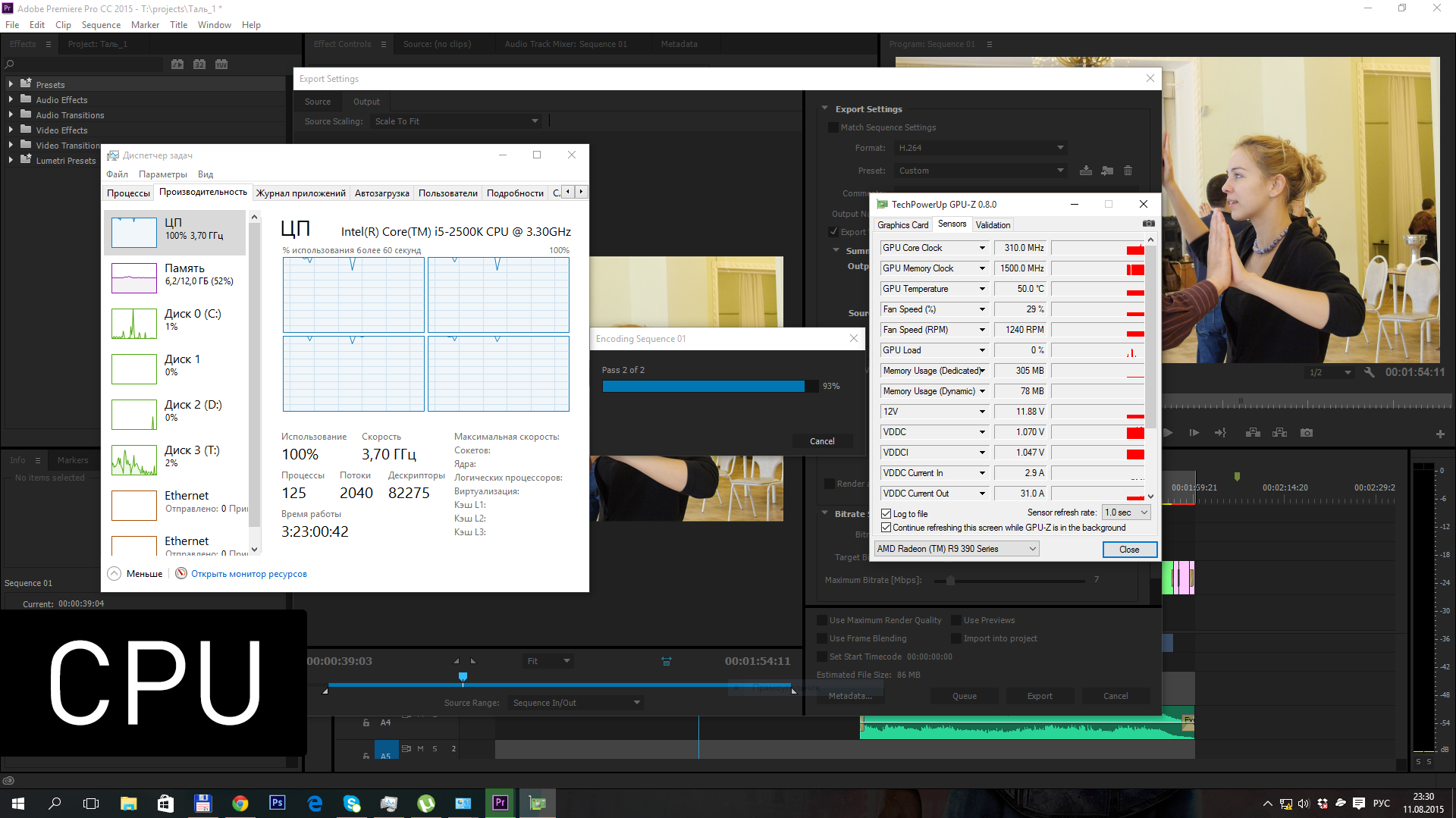Image resolution: width=1456 pixels, height=818 pixels.
Task: Open the Sequence menu
Action: click(101, 25)
